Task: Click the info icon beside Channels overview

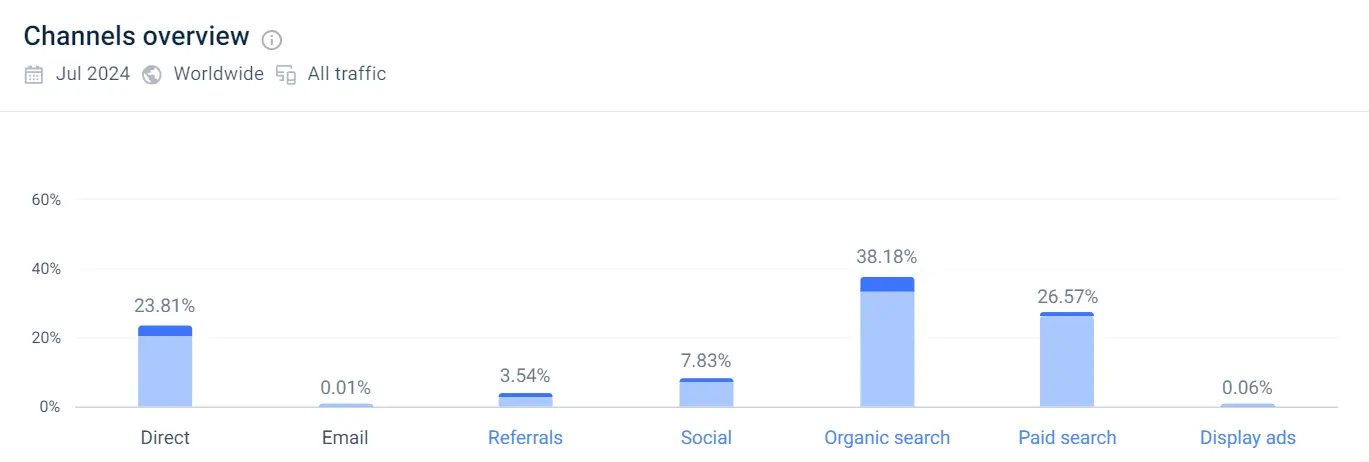Action: 272,40
